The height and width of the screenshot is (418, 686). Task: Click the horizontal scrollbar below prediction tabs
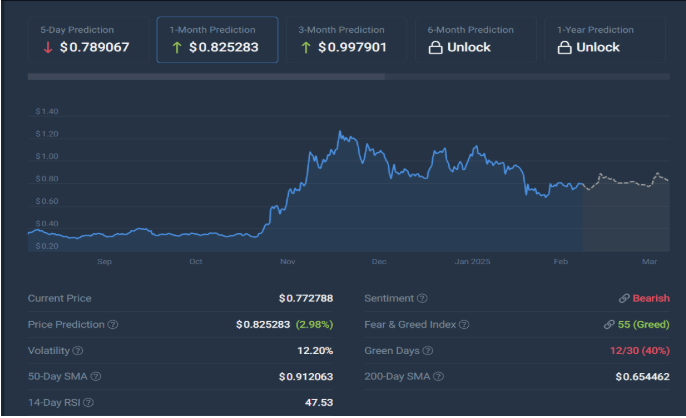point(206,76)
